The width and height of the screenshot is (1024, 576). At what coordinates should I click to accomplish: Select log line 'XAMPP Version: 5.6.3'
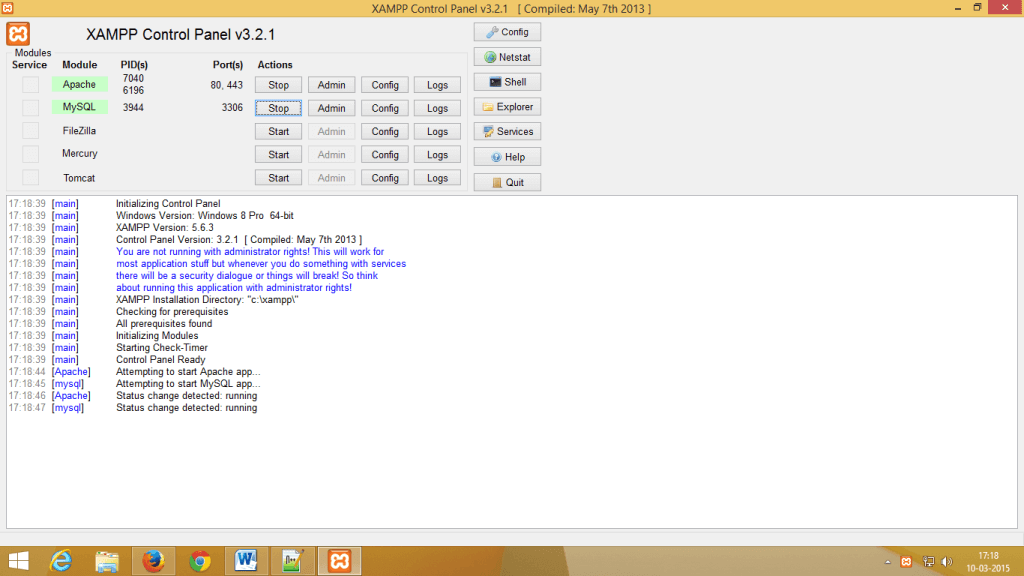click(165, 228)
